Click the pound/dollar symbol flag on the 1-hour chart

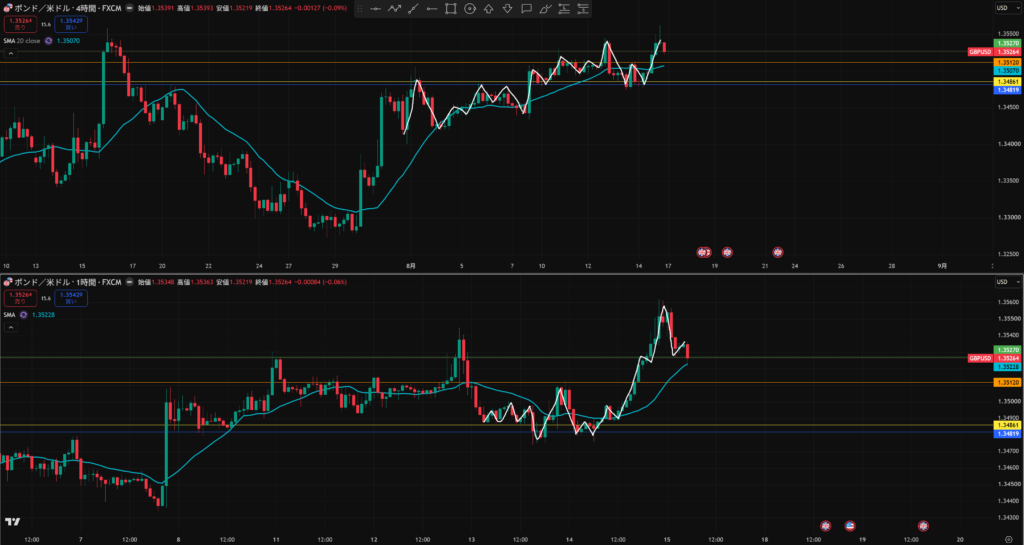[8, 282]
